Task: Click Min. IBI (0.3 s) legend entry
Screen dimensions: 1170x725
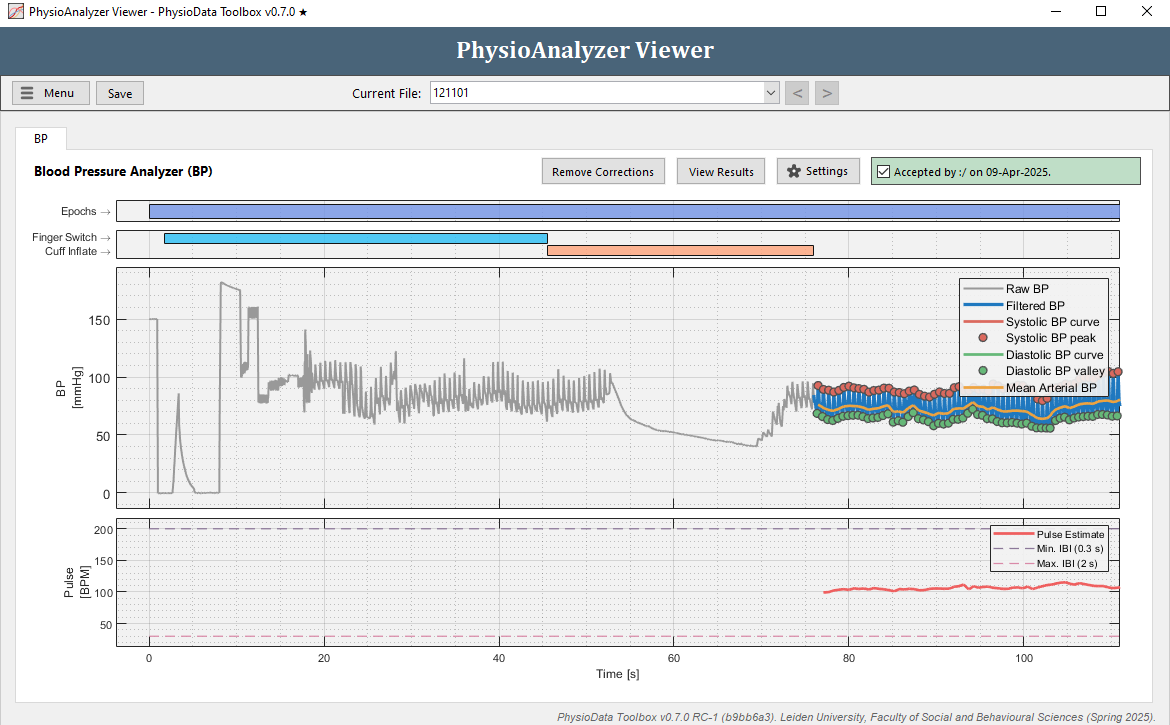Action: (x=1070, y=549)
